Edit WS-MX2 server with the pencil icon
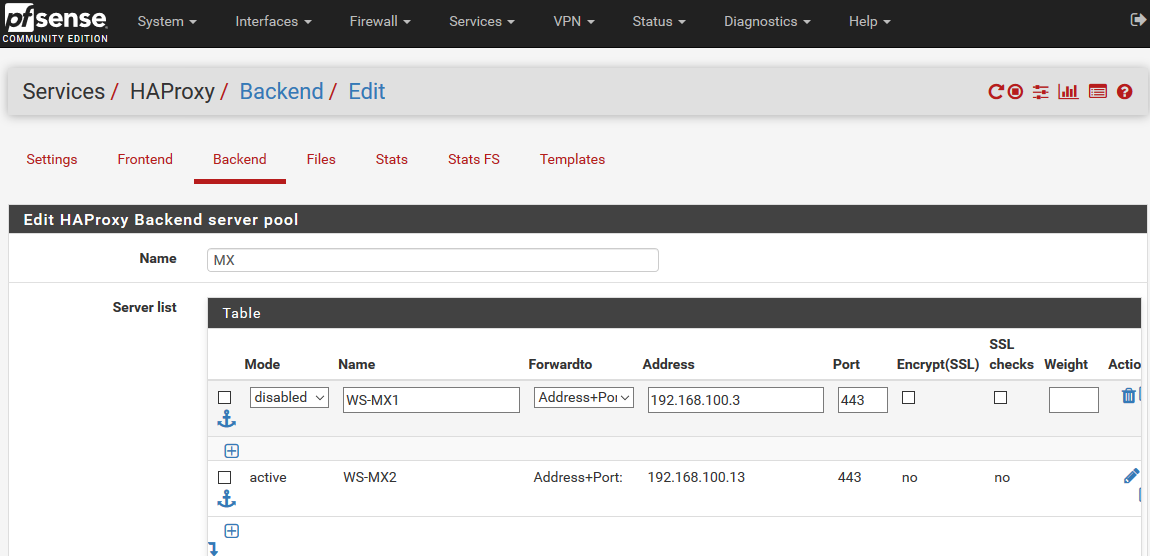1150x556 pixels. (1131, 475)
